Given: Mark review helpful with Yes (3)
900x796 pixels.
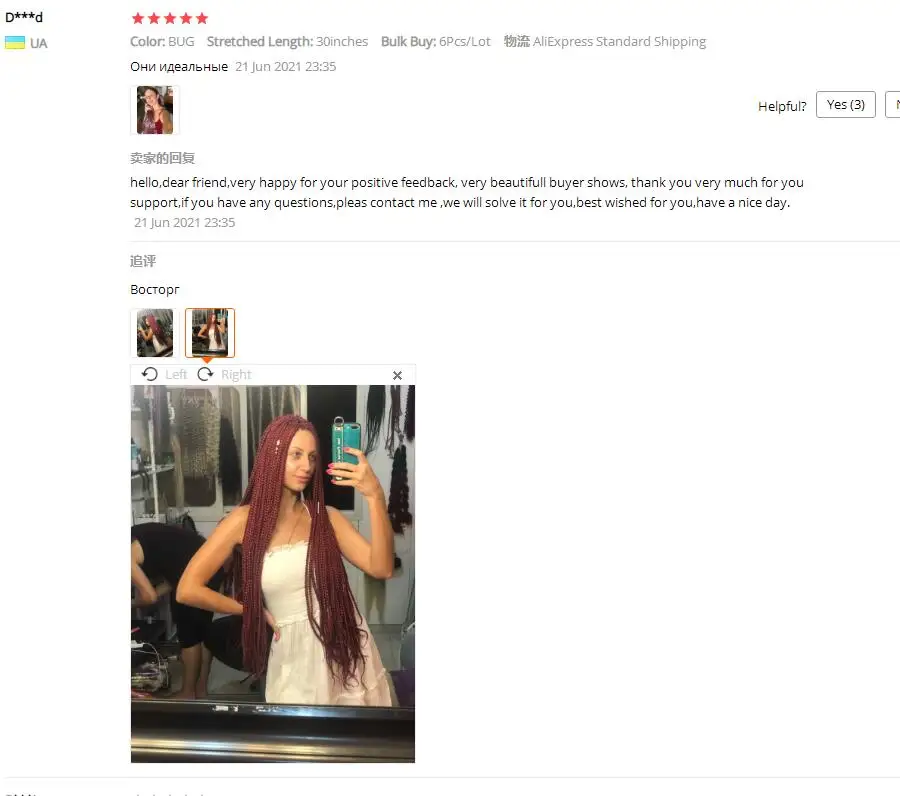Looking at the screenshot, I should tap(845, 104).
